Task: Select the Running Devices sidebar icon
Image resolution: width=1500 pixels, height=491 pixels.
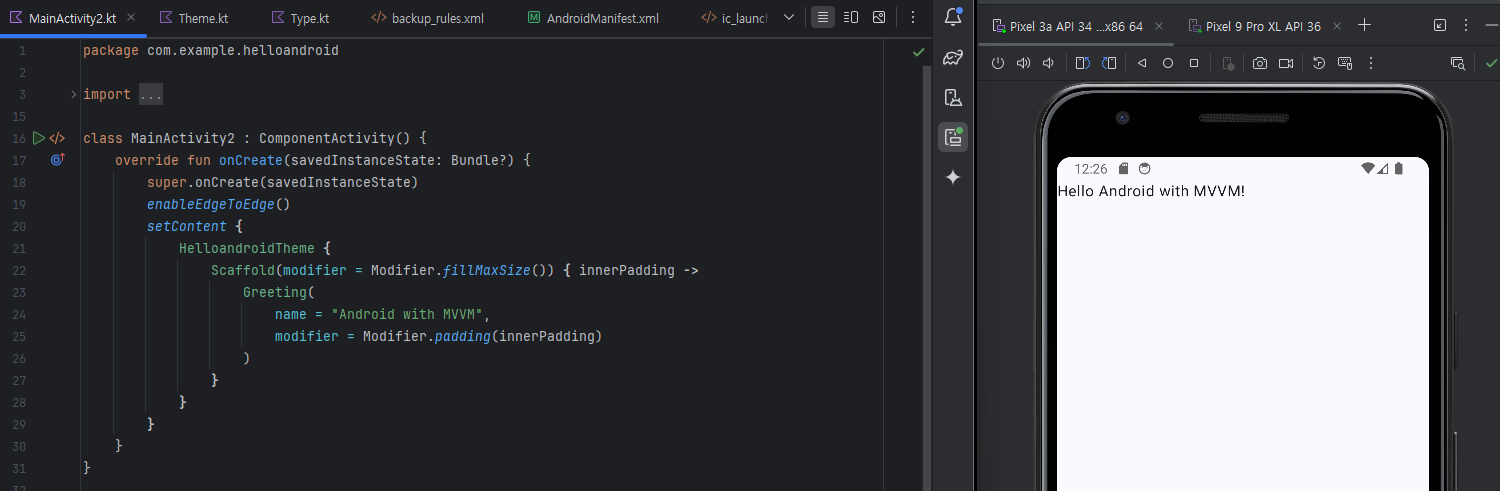Action: point(953,137)
